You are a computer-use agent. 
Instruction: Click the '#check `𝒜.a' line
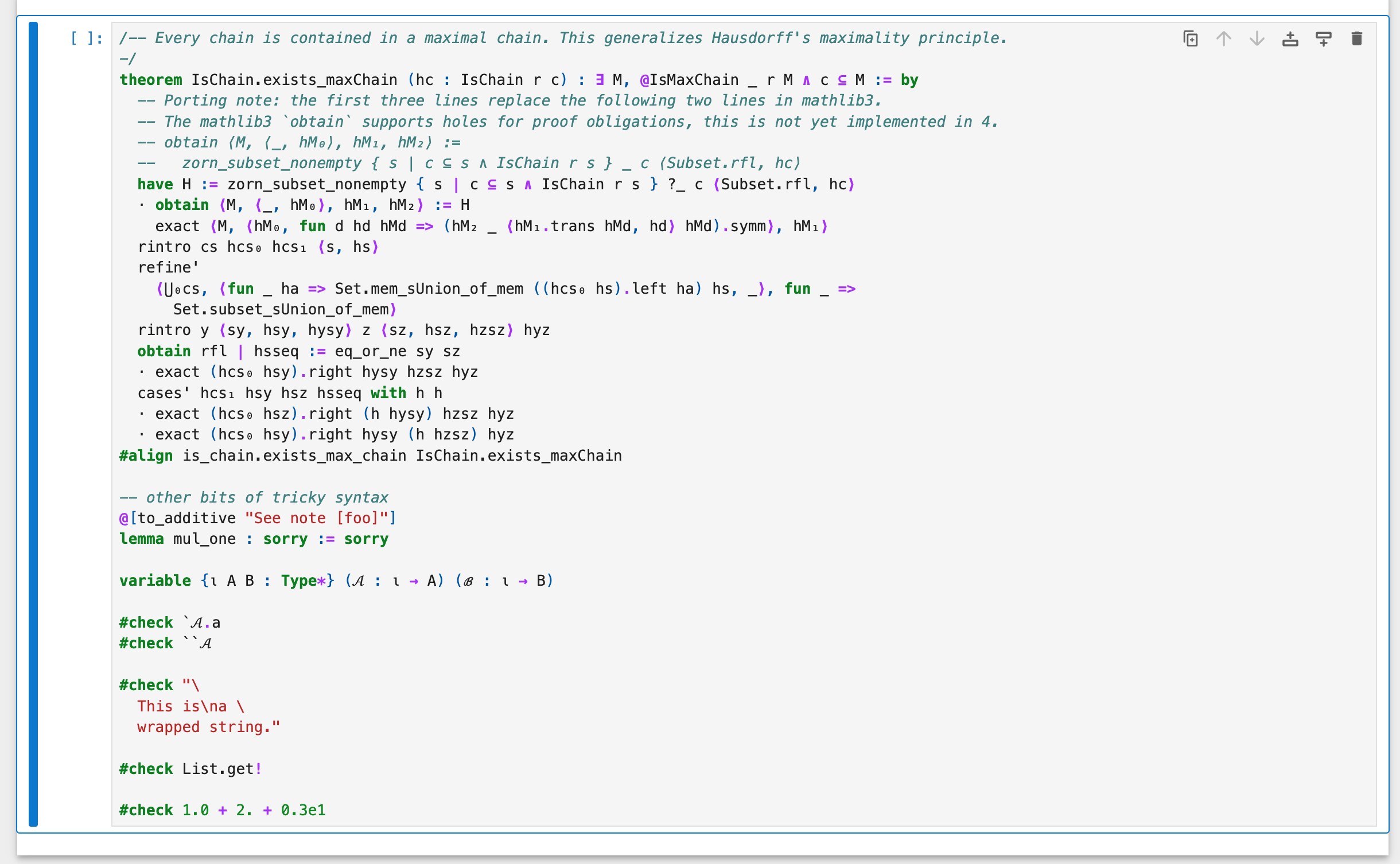click(170, 622)
